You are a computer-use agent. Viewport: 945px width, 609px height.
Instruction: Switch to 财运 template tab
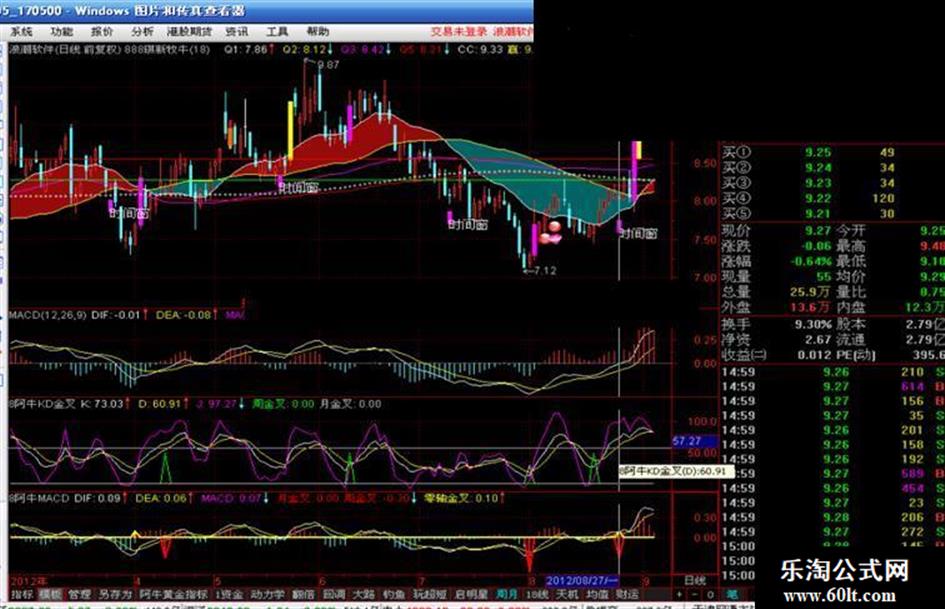(x=627, y=594)
